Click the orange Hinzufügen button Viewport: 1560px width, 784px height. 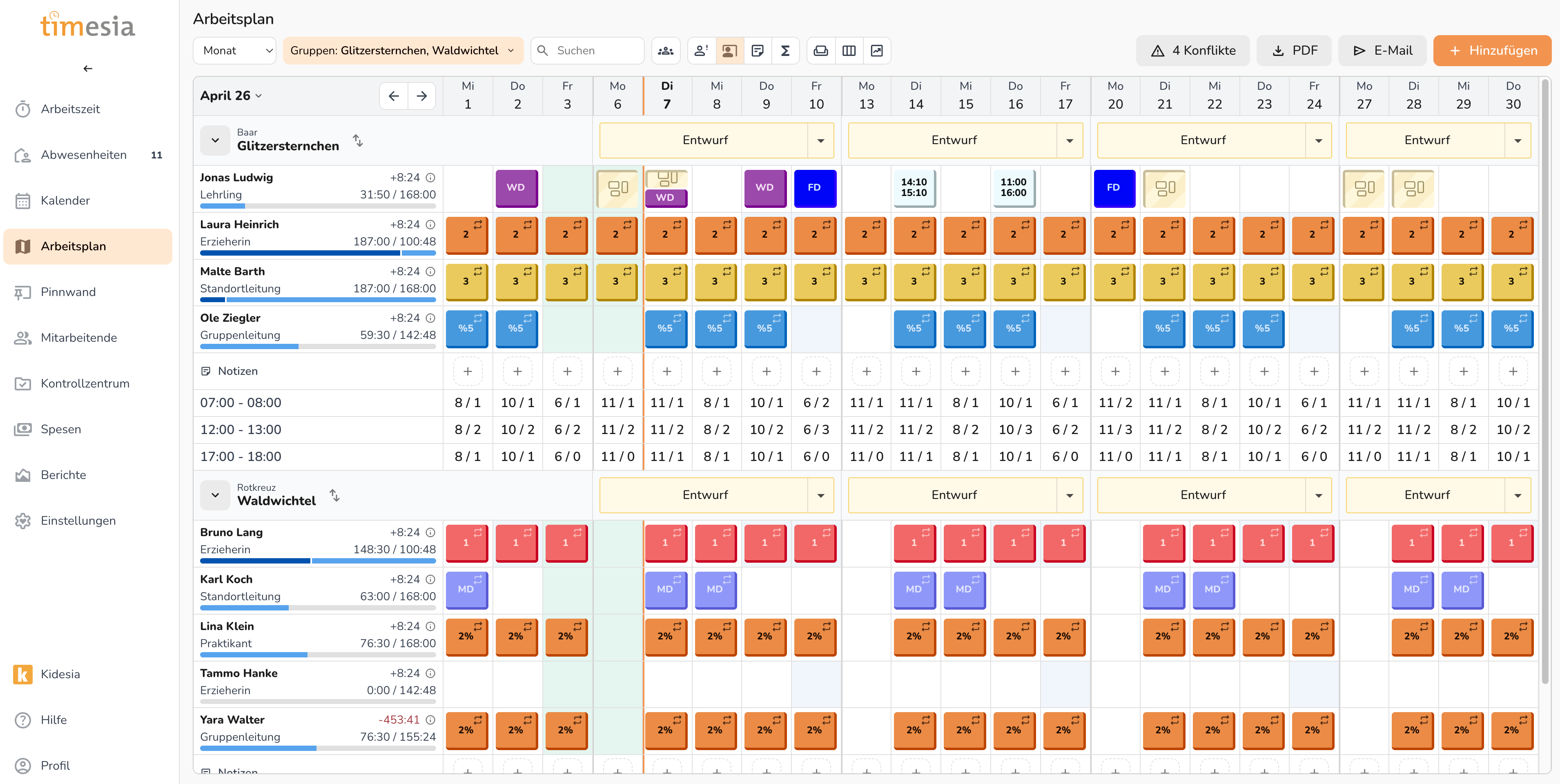pyautogui.click(x=1491, y=51)
